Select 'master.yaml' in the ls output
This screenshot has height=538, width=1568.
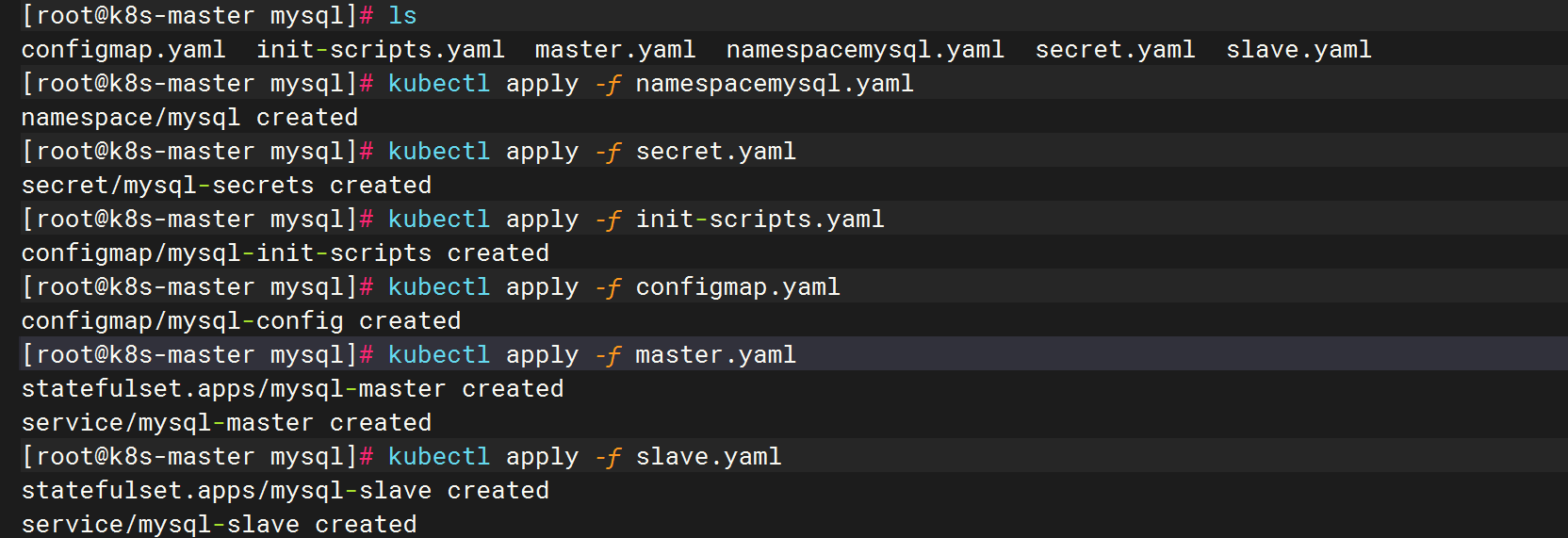pyautogui.click(x=615, y=50)
